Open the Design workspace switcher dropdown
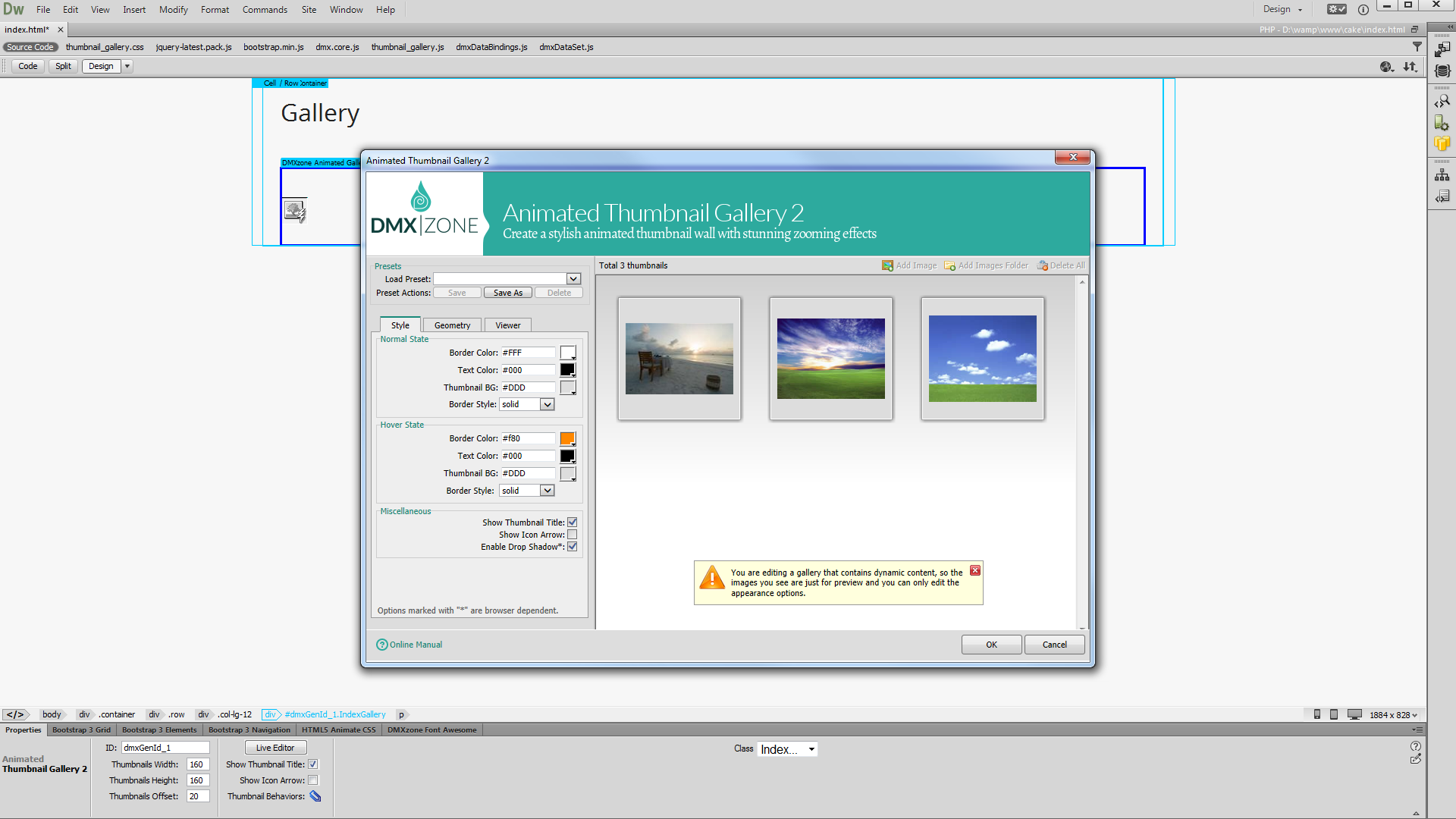Viewport: 1456px width, 819px height. (x=1282, y=9)
